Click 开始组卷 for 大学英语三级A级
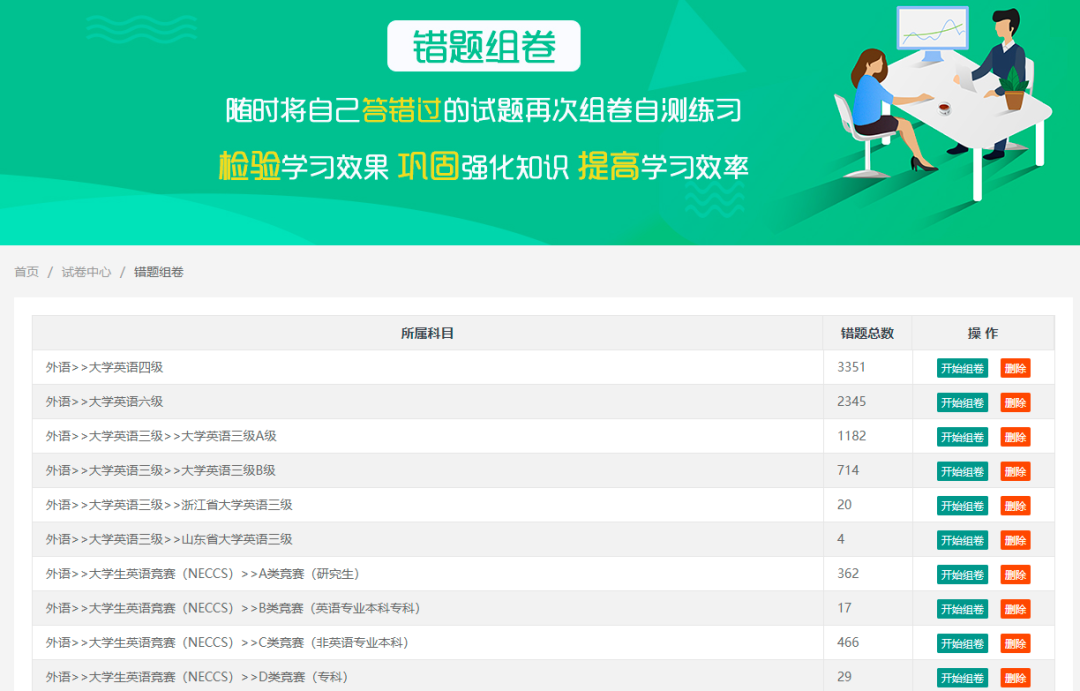This screenshot has width=1080, height=691. pos(962,437)
